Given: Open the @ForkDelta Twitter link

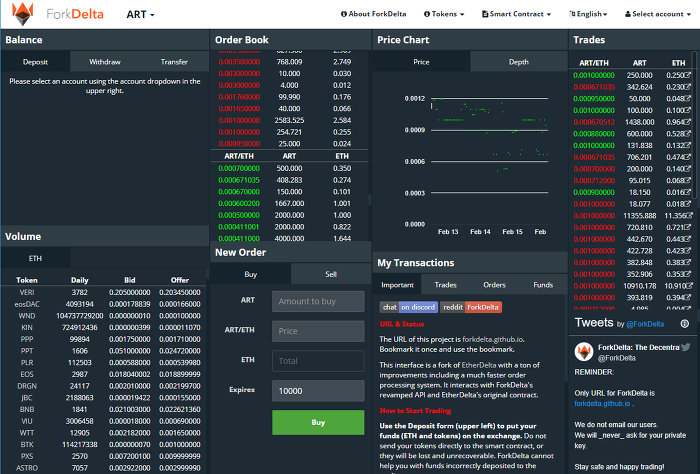Looking at the screenshot, I should click(645, 324).
